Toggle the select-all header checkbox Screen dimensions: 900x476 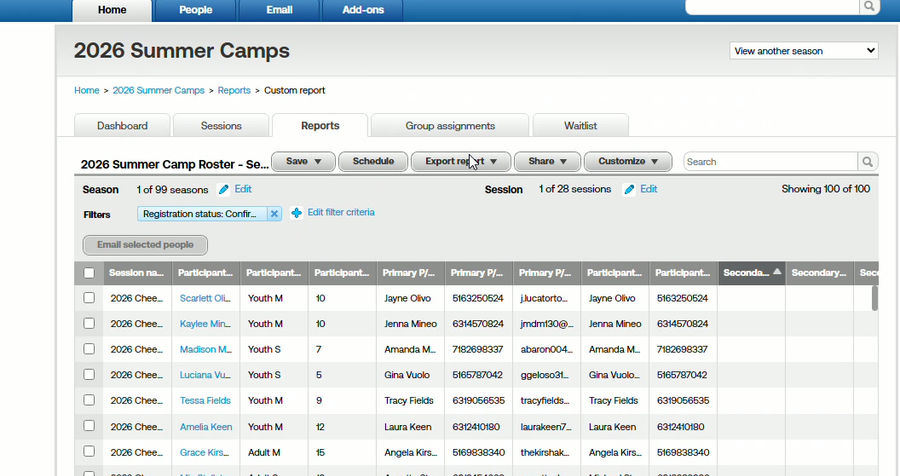coord(89,273)
